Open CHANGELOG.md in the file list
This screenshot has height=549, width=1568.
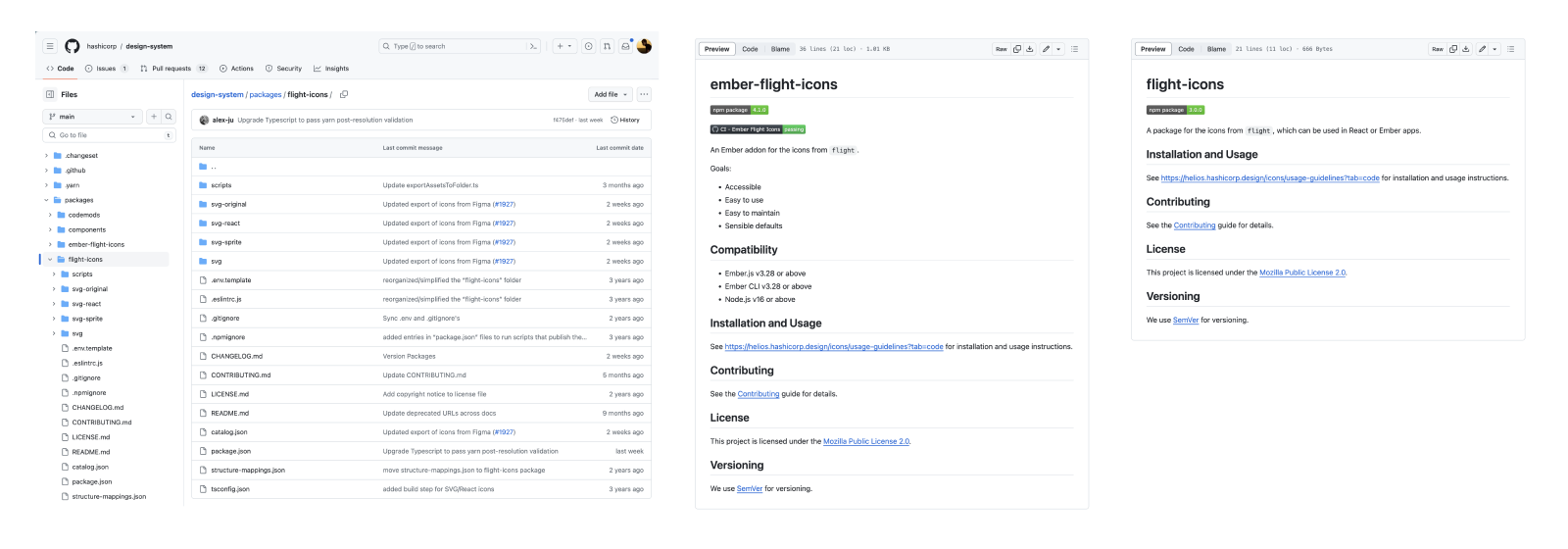(237, 356)
